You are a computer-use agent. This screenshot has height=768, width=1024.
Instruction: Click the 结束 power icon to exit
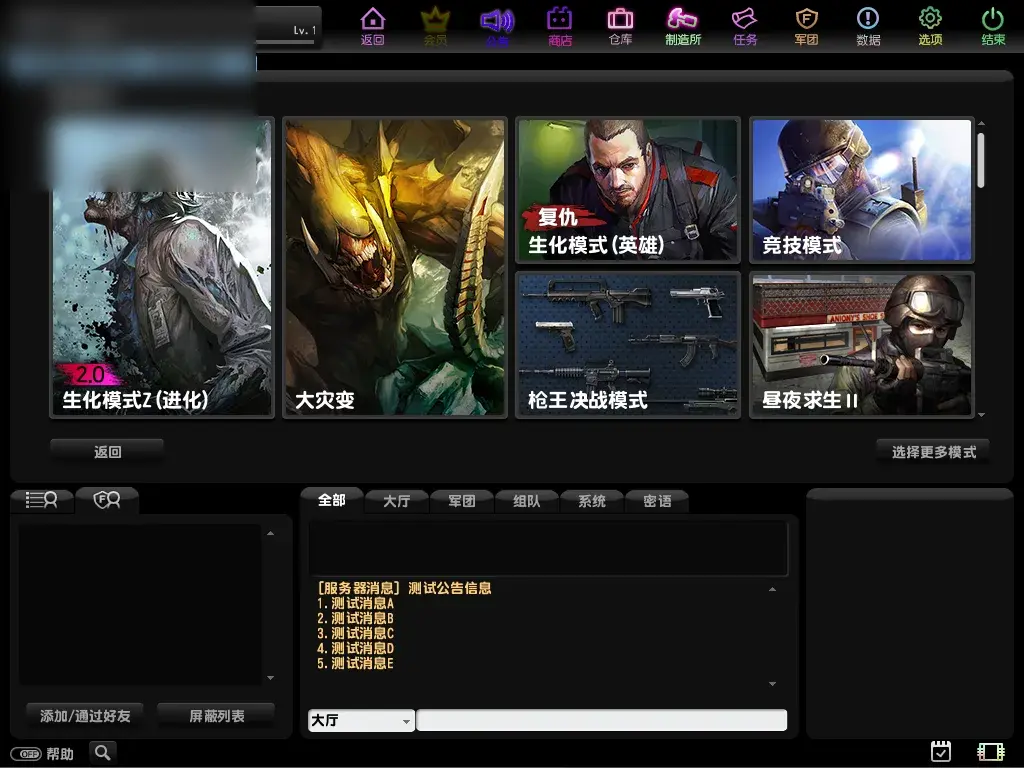click(993, 27)
